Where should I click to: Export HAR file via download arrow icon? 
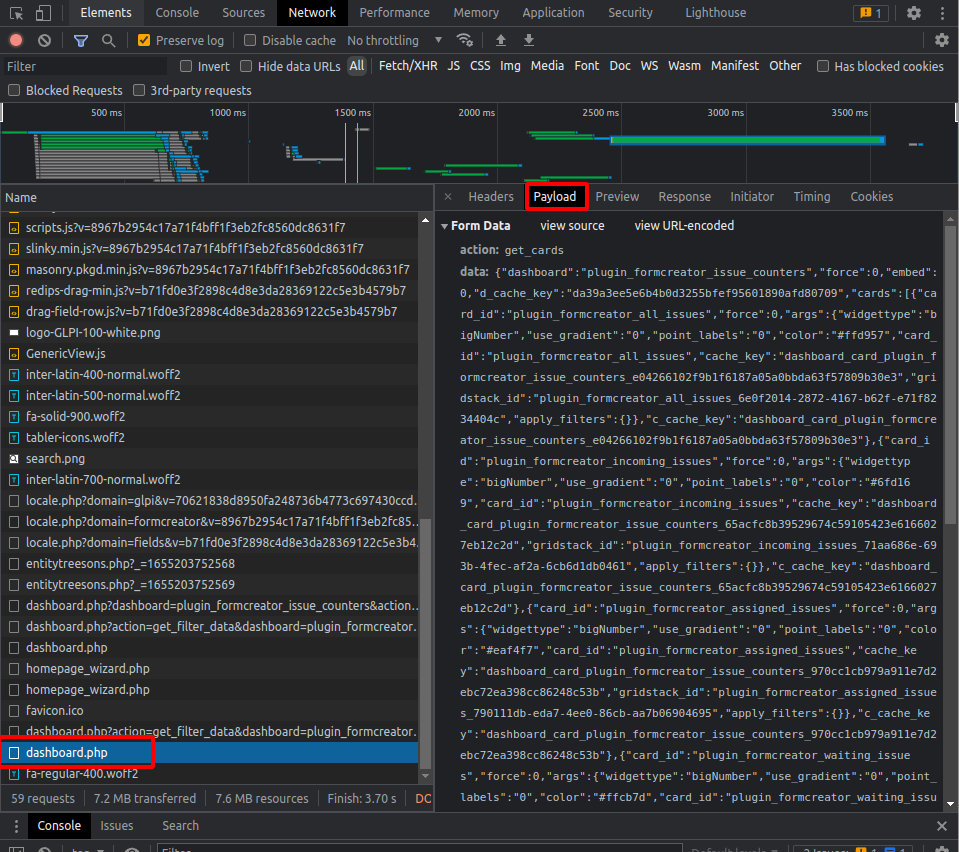coord(528,40)
